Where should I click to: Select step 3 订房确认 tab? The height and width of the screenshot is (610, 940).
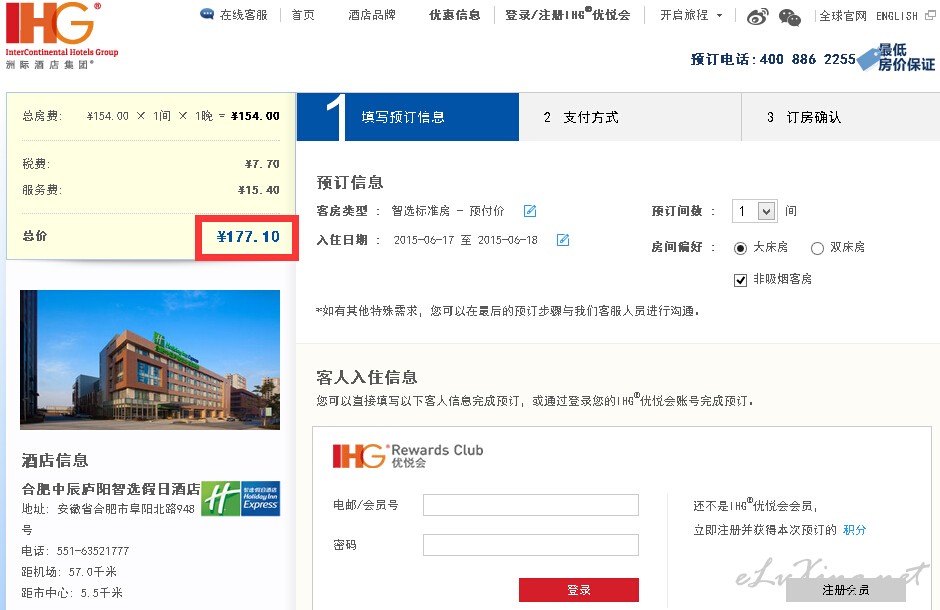click(840, 117)
